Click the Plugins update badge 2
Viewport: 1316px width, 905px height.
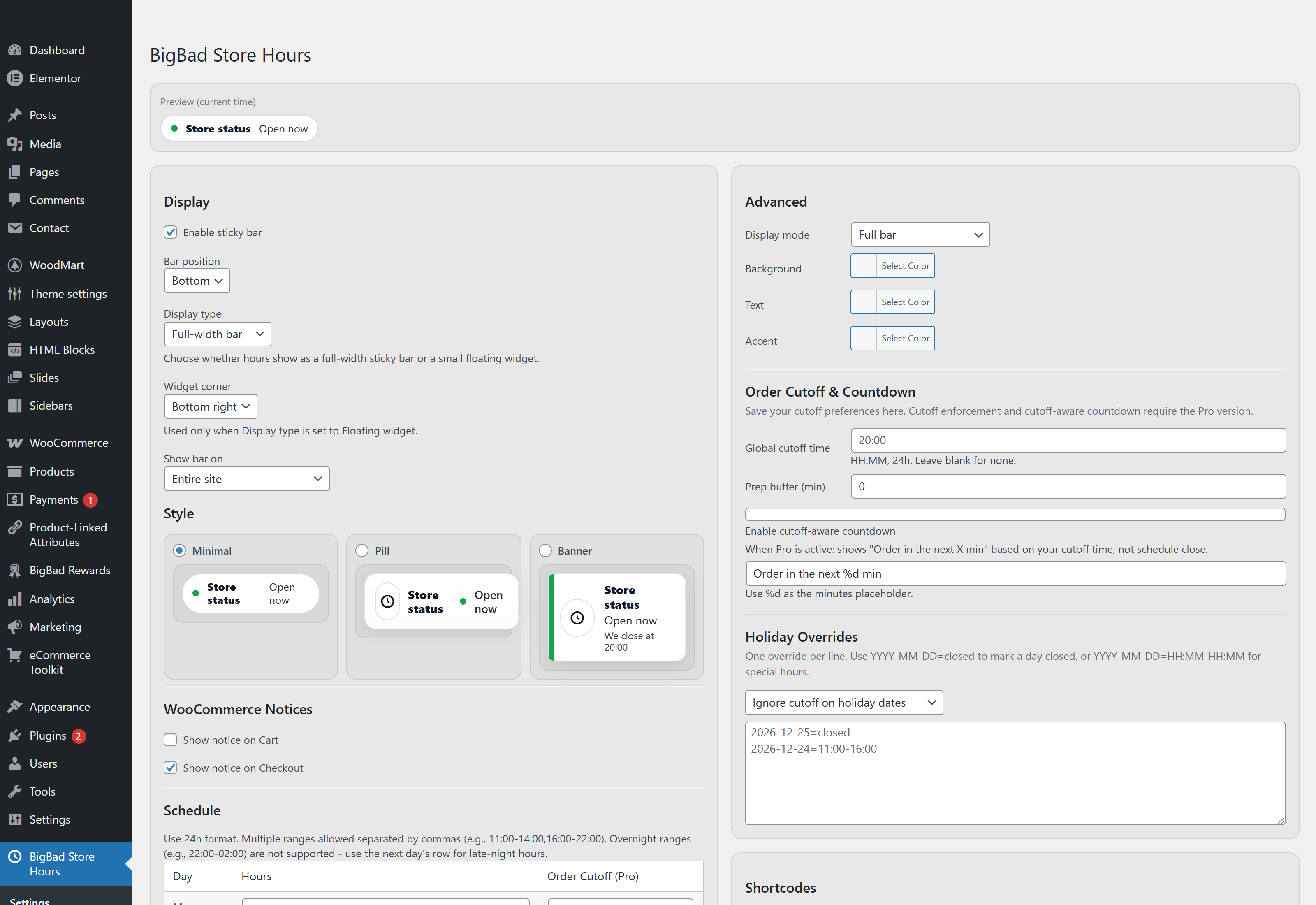(x=78, y=736)
